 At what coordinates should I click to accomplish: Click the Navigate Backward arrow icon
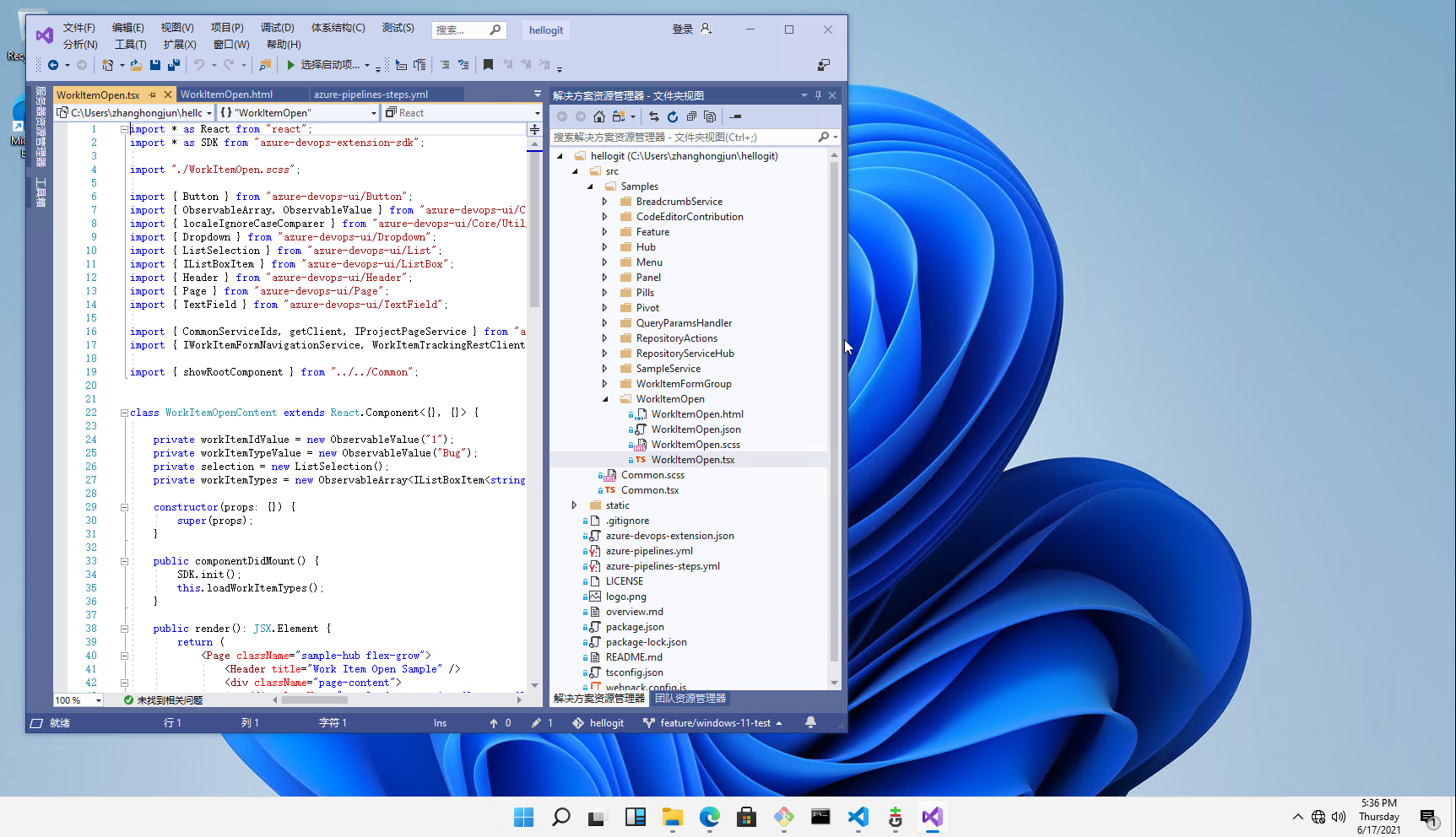click(x=53, y=65)
